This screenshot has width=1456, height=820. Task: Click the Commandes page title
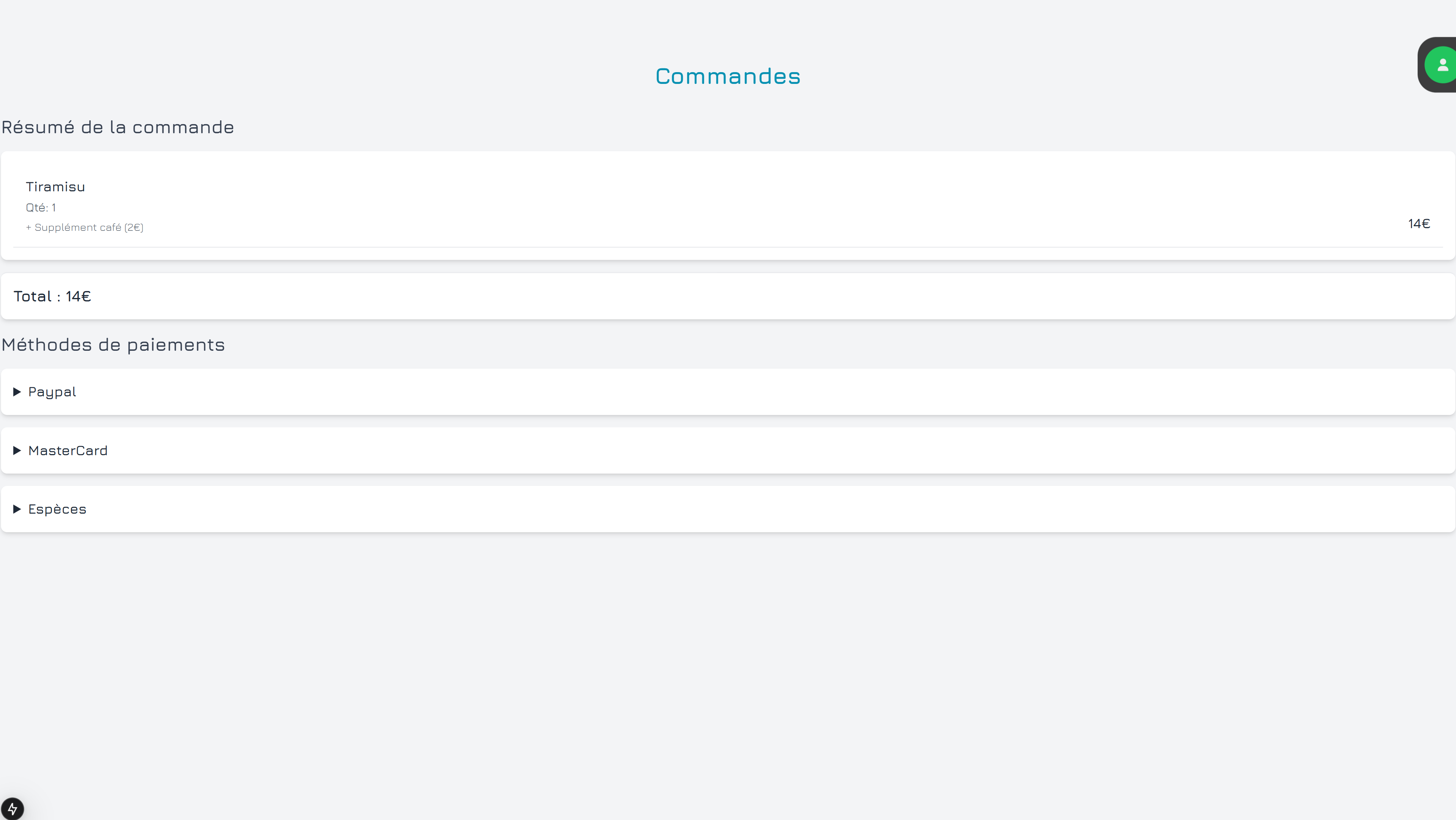[x=728, y=76]
